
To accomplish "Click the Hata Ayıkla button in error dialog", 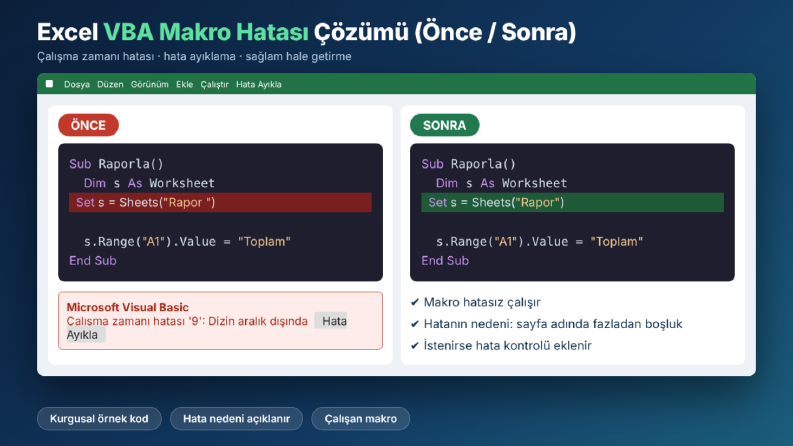I will [x=331, y=321].
